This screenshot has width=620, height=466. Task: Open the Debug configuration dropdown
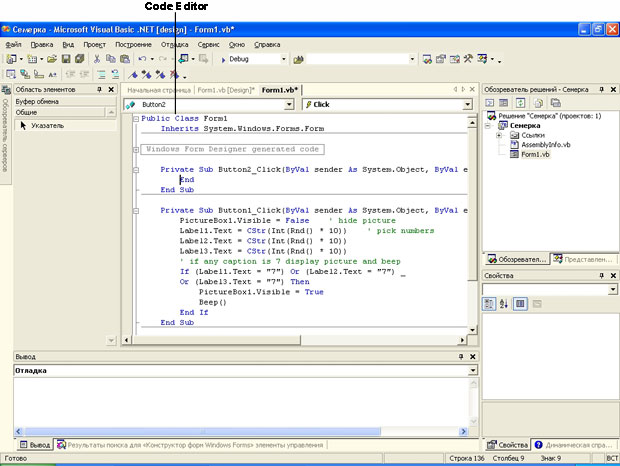click(284, 59)
